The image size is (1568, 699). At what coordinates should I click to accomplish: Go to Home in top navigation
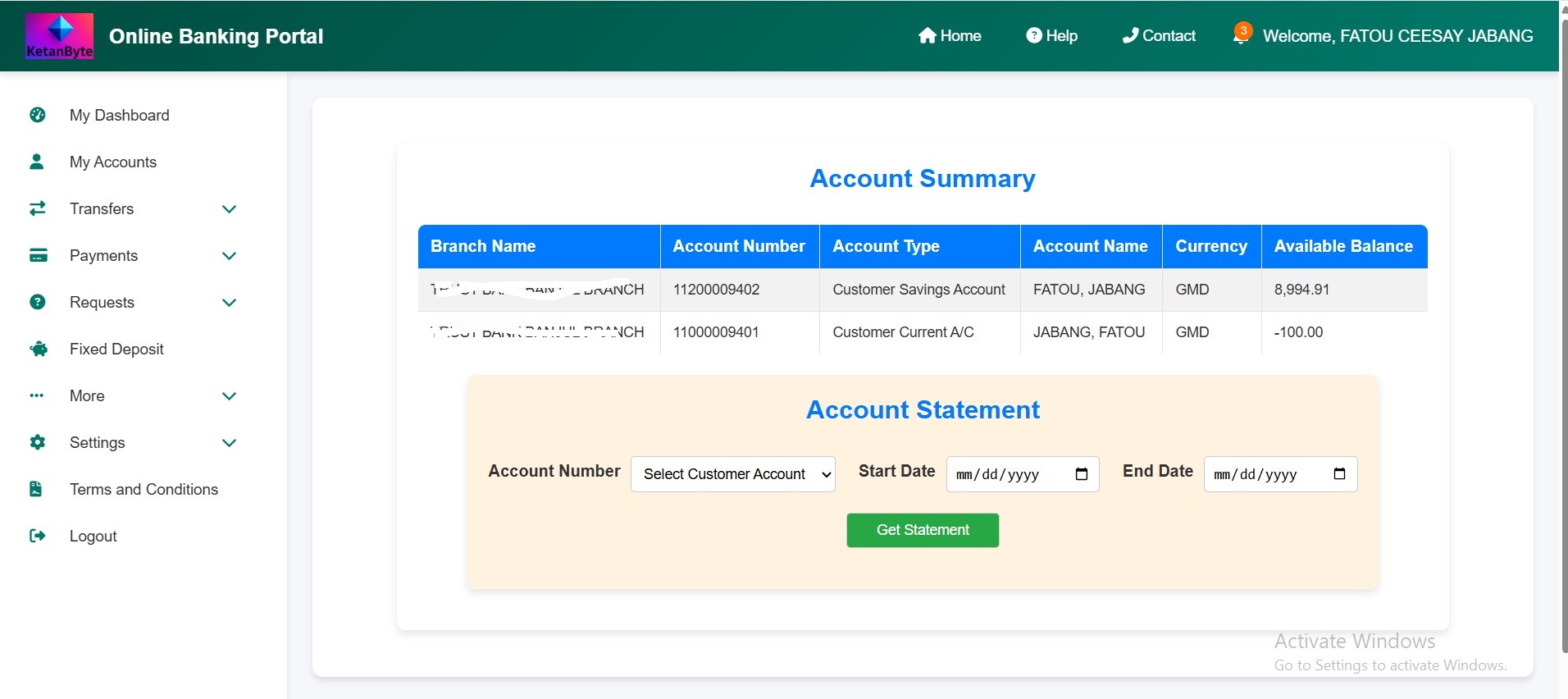point(950,35)
